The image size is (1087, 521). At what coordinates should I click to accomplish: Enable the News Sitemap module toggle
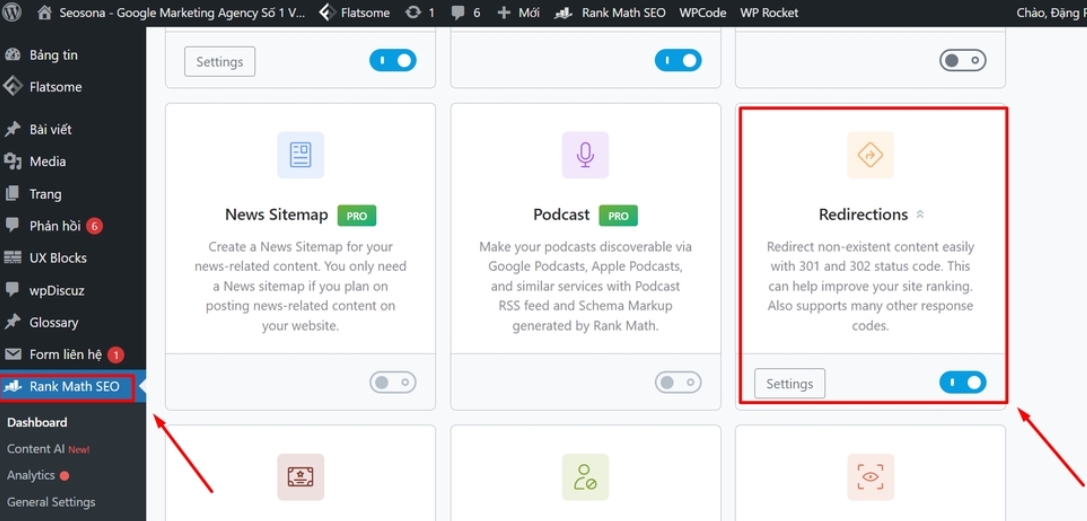[x=392, y=382]
